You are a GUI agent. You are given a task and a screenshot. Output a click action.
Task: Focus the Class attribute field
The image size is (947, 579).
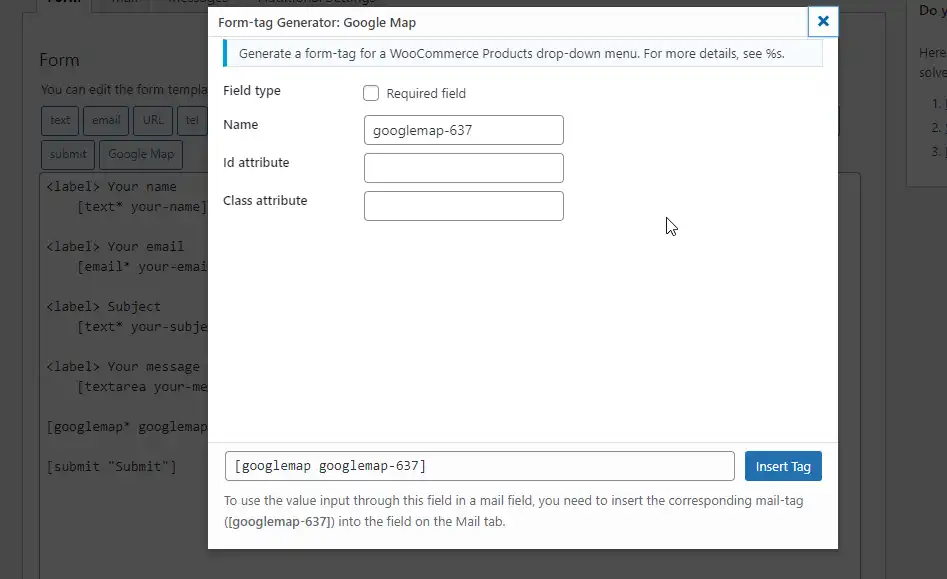pos(463,206)
